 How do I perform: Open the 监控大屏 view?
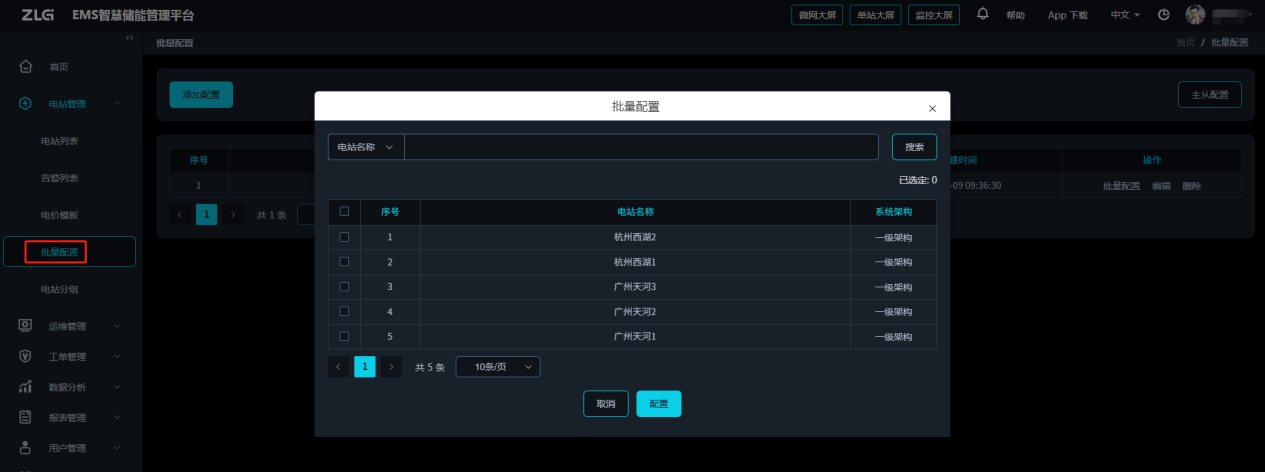point(934,15)
